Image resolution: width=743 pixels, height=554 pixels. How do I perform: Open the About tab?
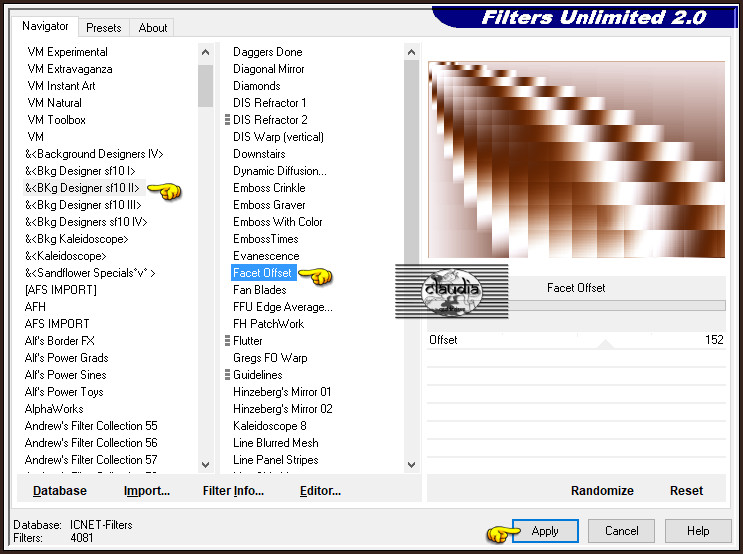[153, 27]
